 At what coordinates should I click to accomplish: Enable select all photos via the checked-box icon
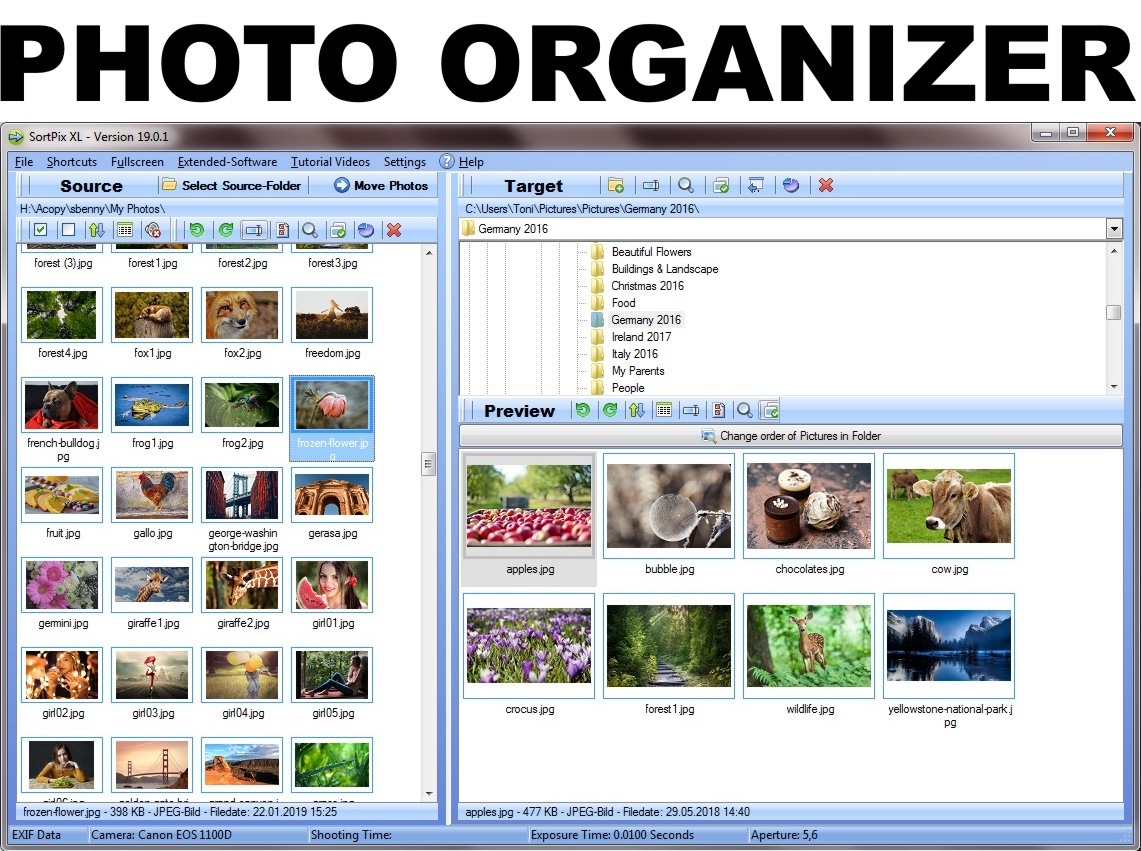pyautogui.click(x=41, y=230)
